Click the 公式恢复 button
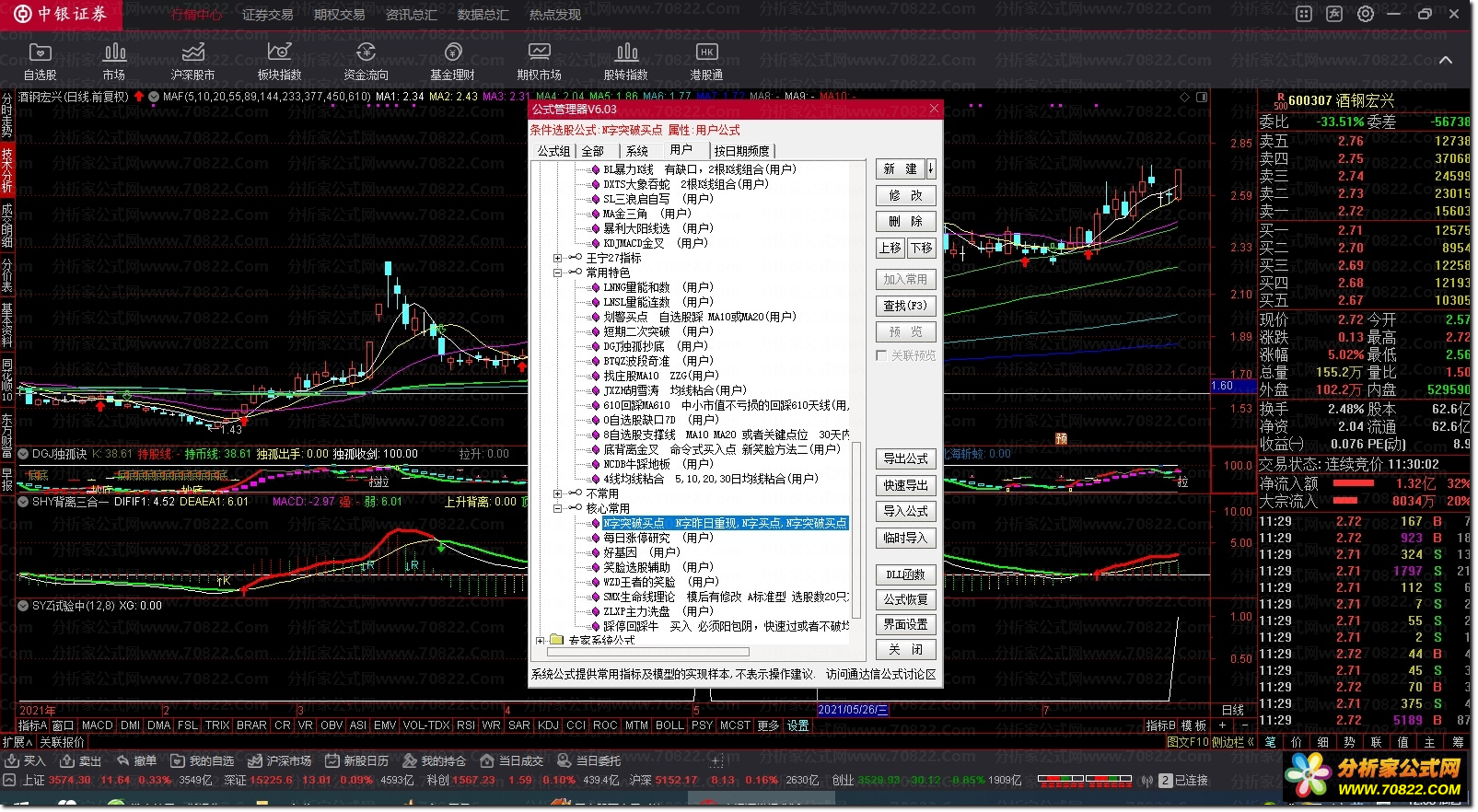 click(906, 599)
